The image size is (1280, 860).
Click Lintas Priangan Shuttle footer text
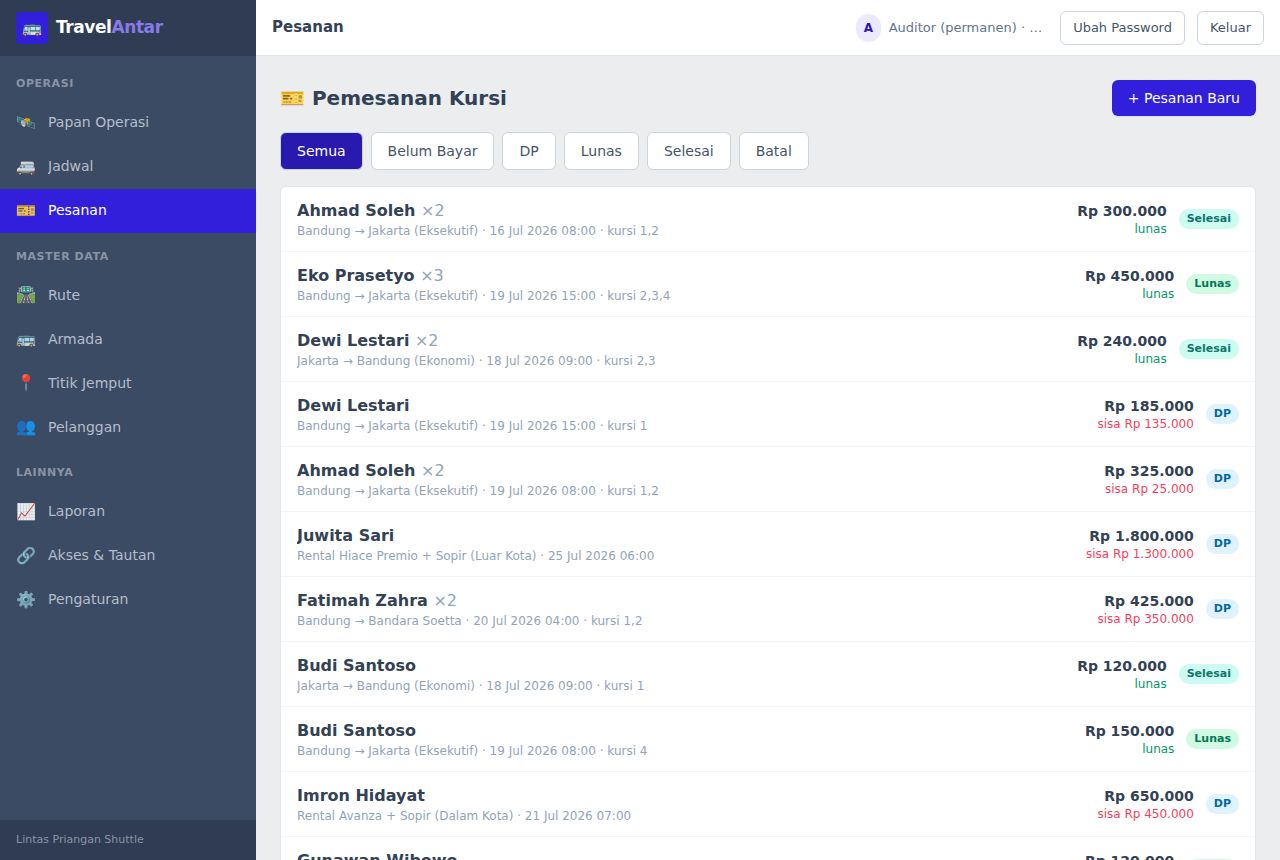pyautogui.click(x=80, y=839)
